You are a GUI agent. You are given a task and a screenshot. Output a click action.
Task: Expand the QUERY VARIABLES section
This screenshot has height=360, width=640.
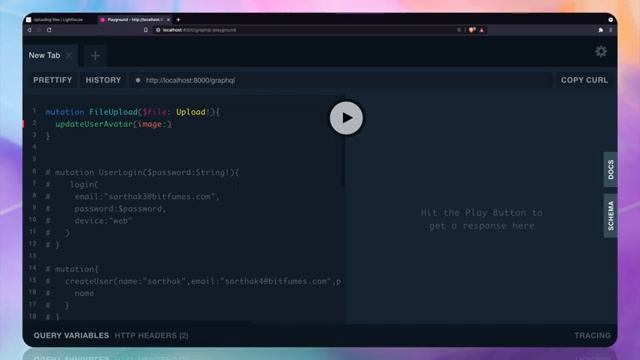pos(71,336)
